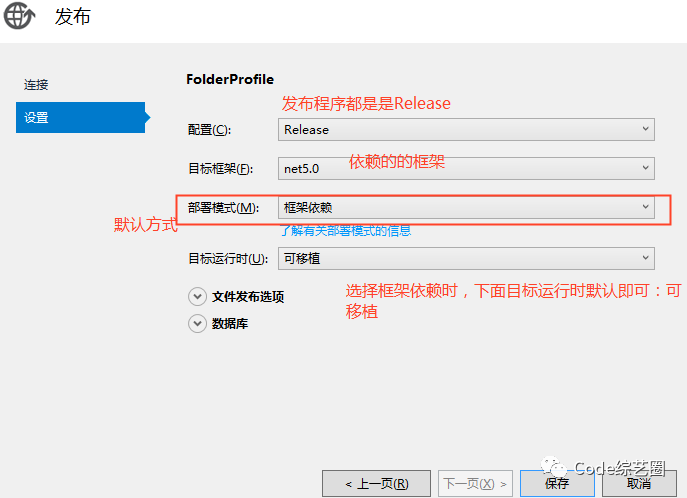Click the 文件发布选项 label text
The image size is (687, 498).
pyautogui.click(x=248, y=297)
